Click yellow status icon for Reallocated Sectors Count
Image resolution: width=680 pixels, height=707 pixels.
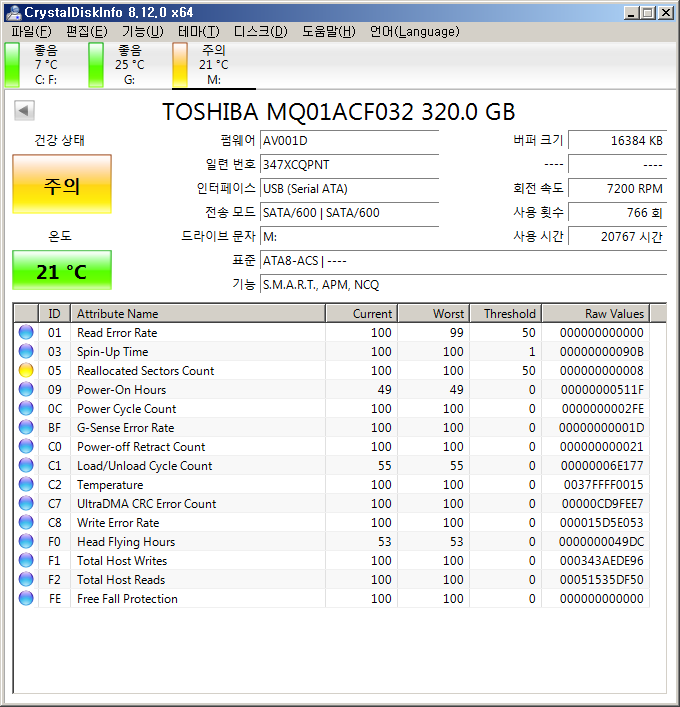point(26,371)
